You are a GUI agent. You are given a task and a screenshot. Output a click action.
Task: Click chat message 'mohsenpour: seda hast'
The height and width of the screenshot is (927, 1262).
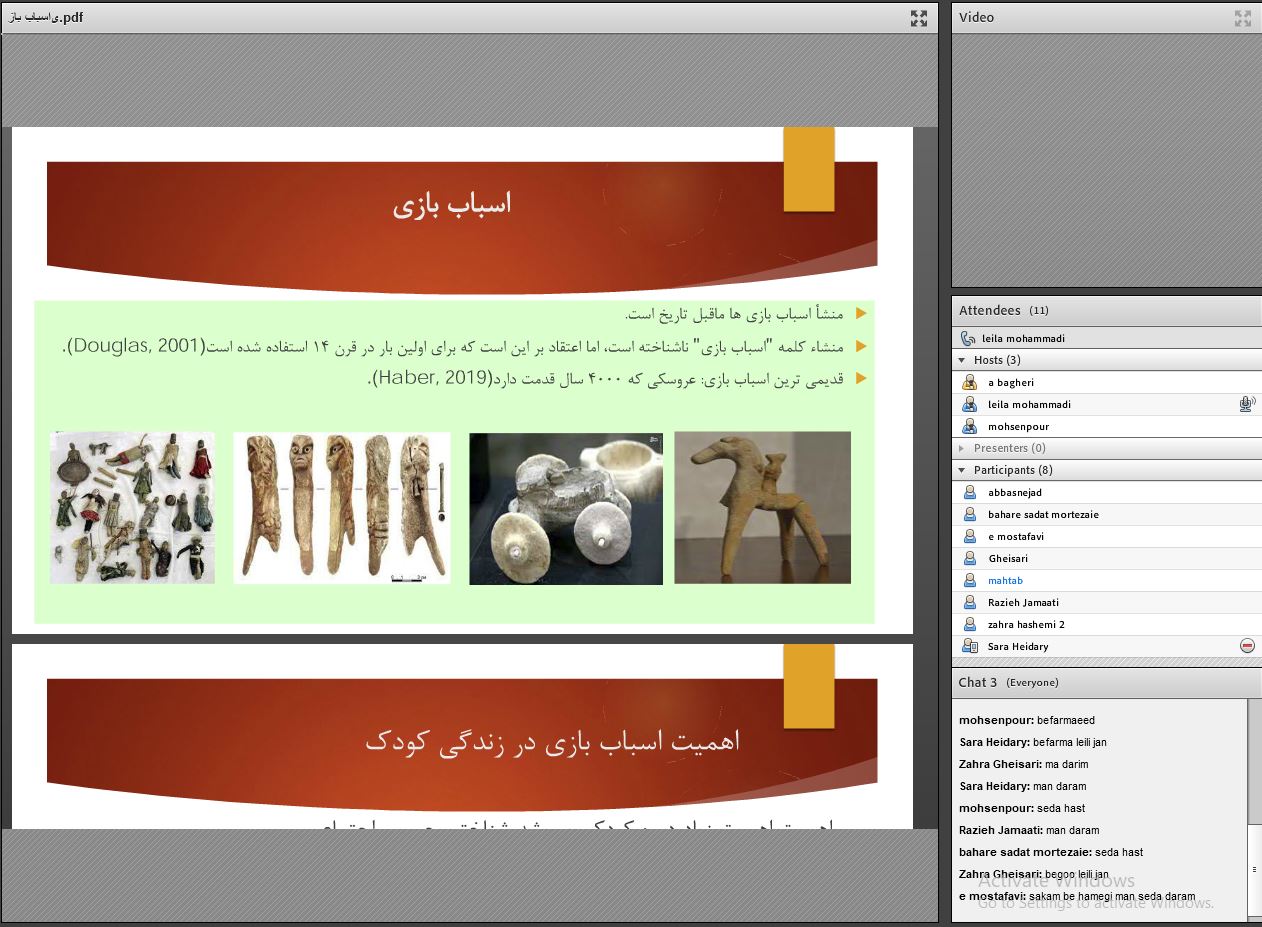tap(1022, 809)
